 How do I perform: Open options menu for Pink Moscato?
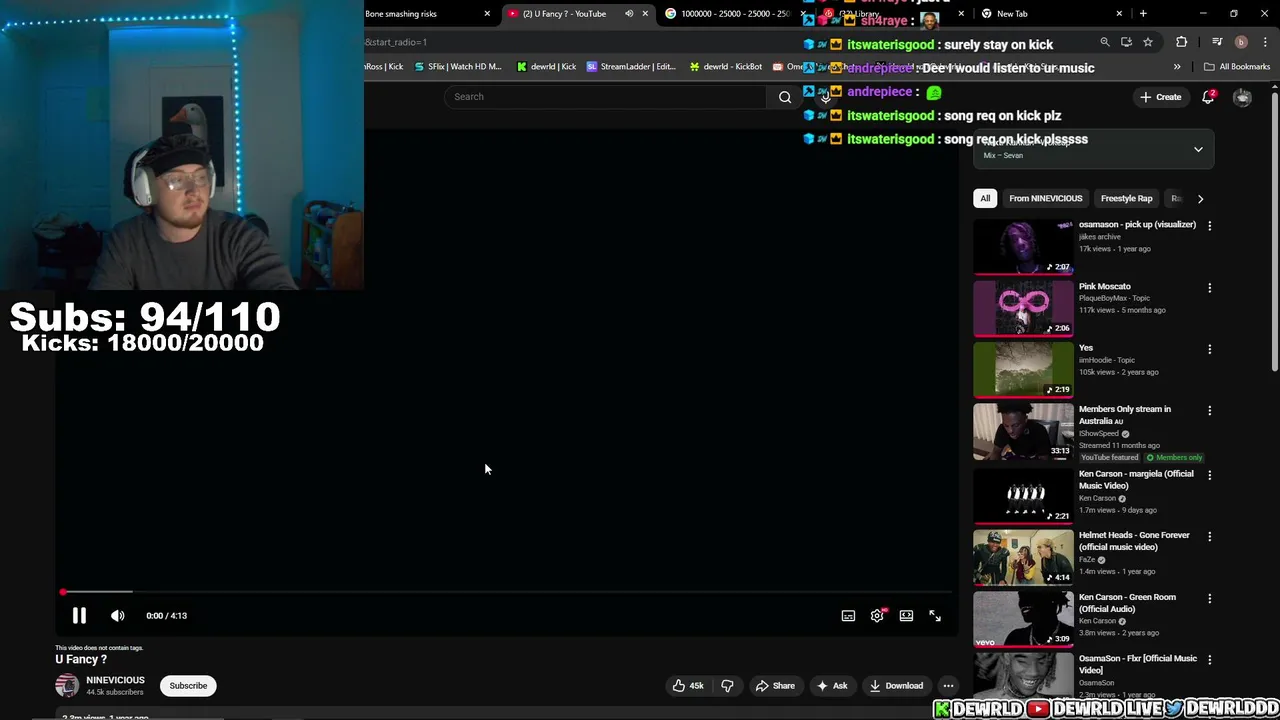point(1209,288)
